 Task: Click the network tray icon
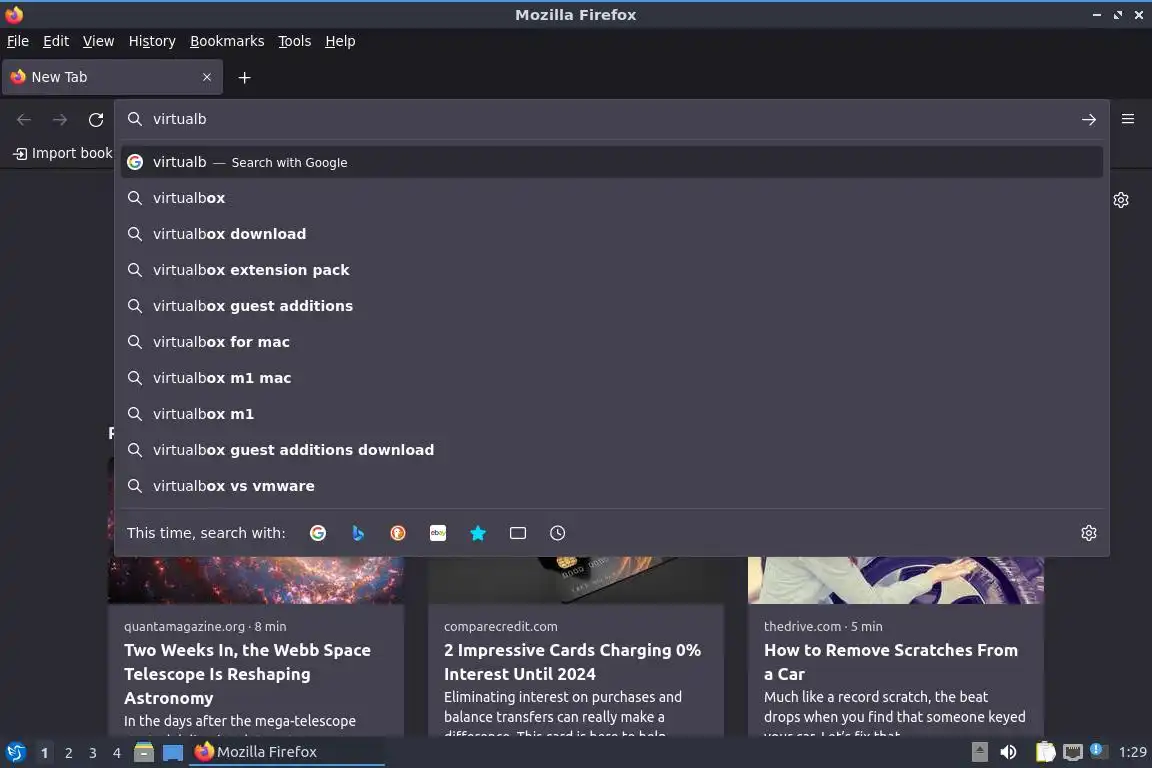click(x=1073, y=752)
